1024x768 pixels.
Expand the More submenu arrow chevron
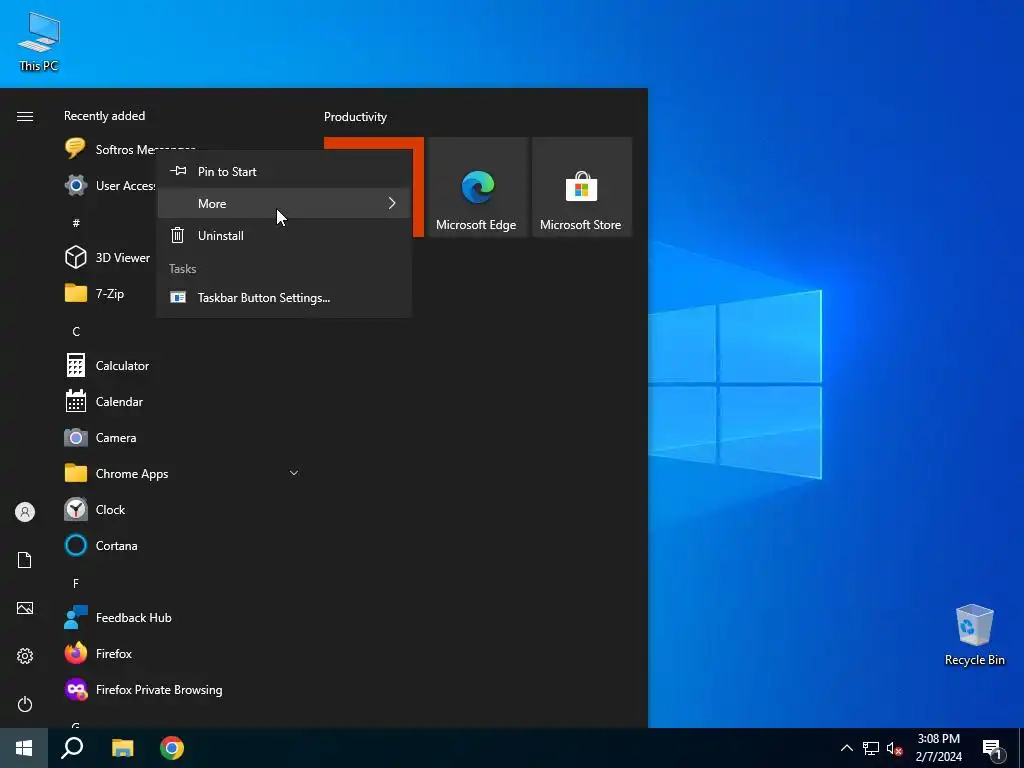[x=392, y=204]
